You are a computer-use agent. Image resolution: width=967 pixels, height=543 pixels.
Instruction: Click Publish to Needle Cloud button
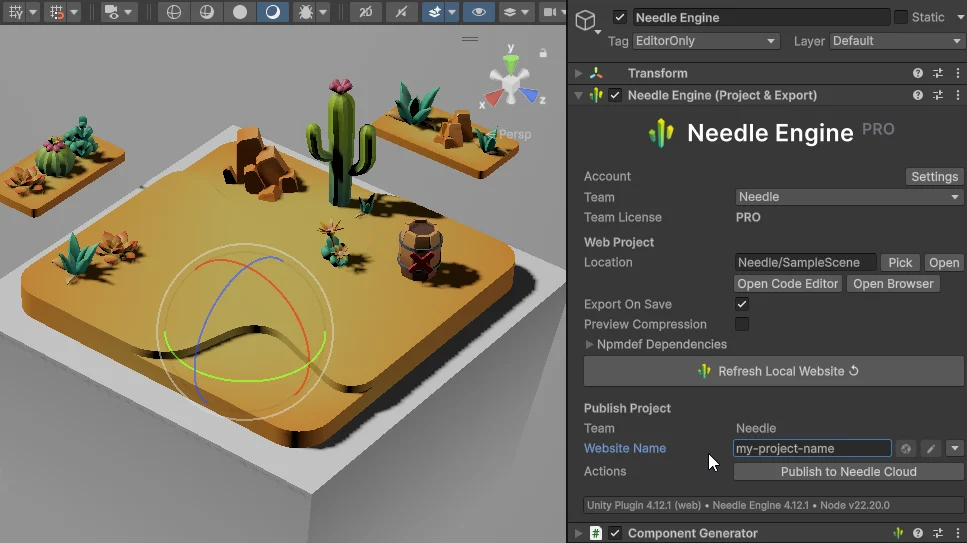pyautogui.click(x=849, y=471)
